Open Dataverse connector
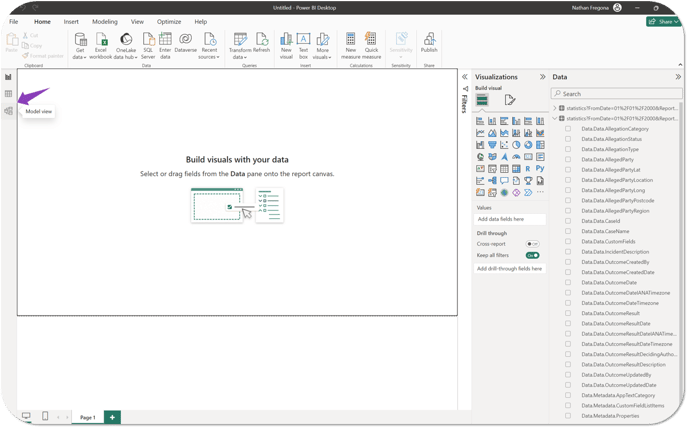The width and height of the screenshot is (688, 428). pyautogui.click(x=186, y=43)
